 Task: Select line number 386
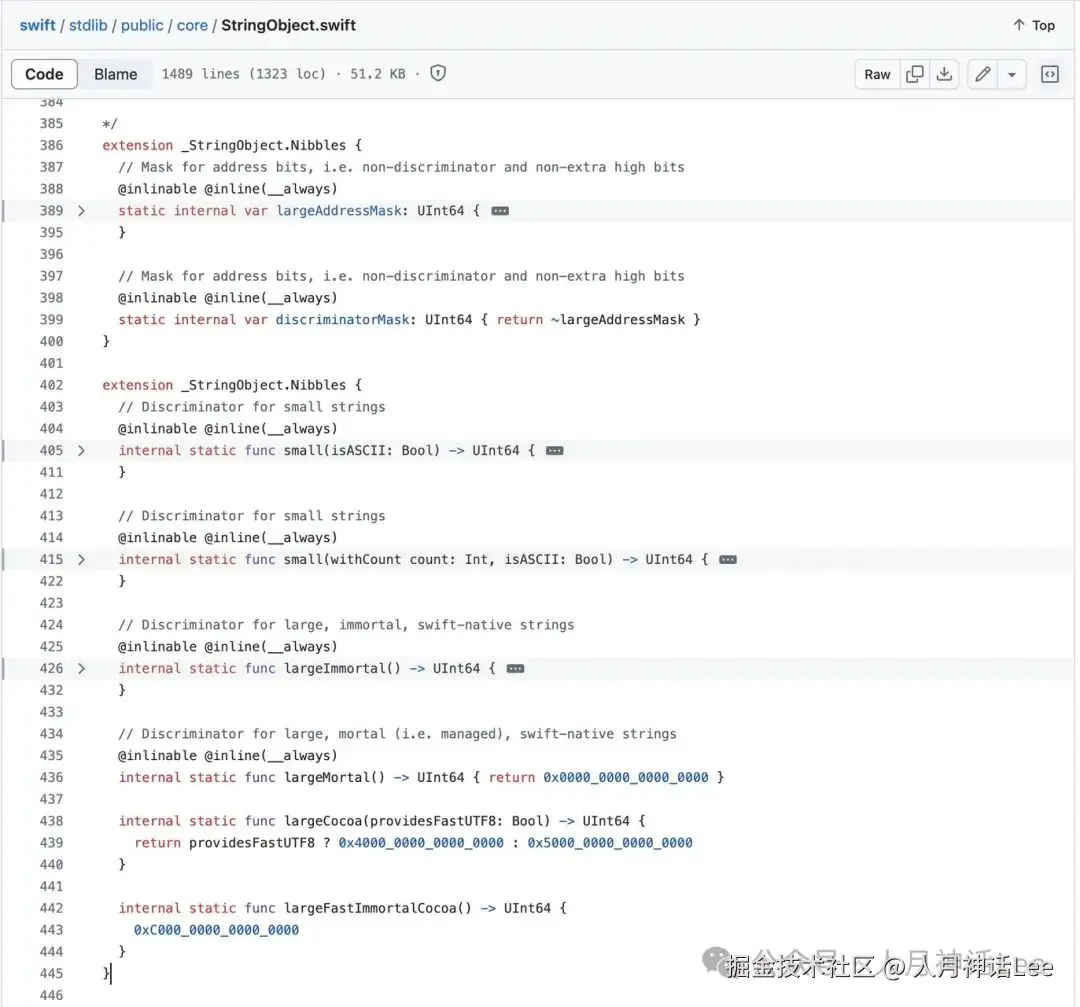click(x=51, y=145)
